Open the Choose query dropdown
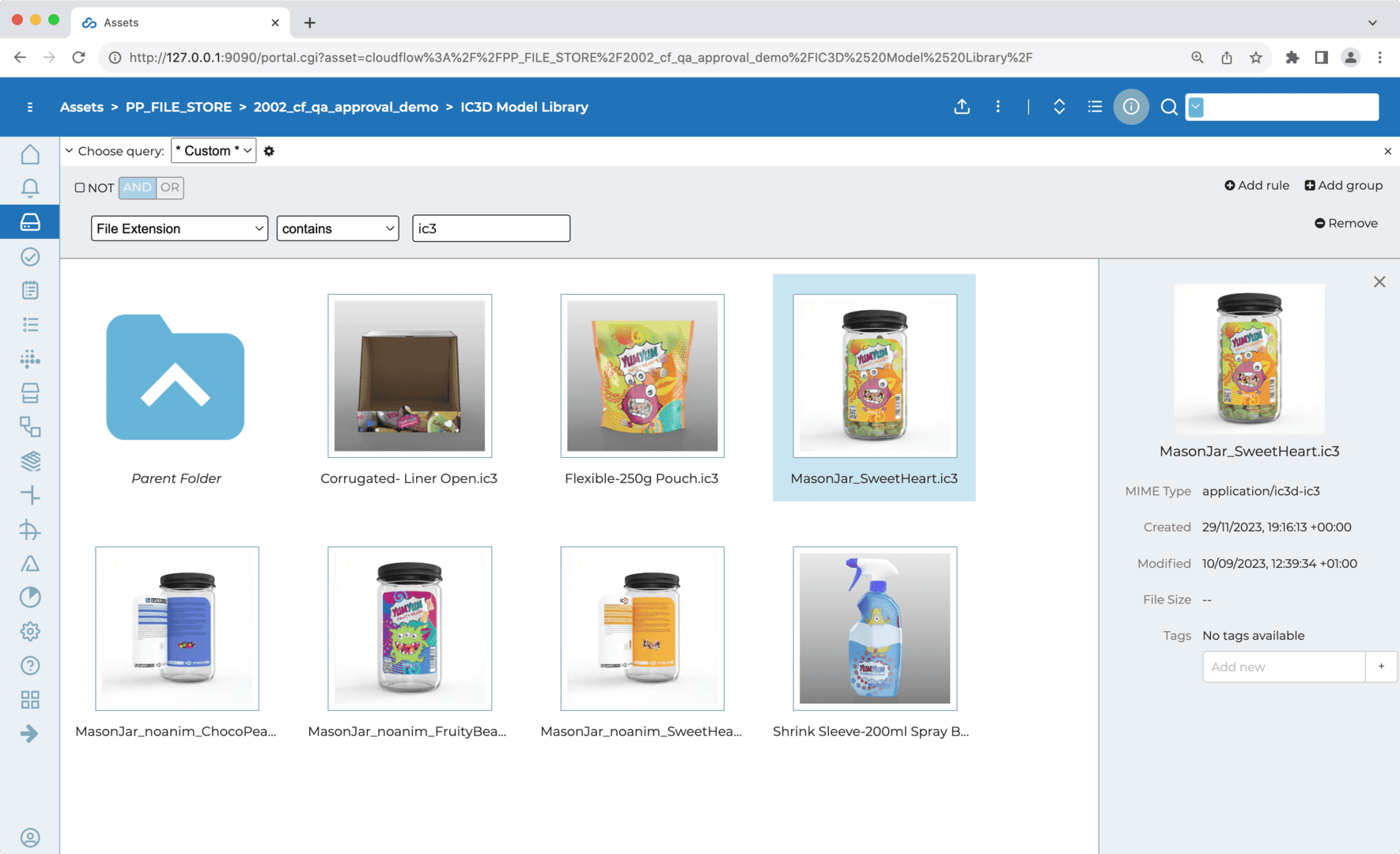This screenshot has height=854, width=1400. [x=214, y=151]
